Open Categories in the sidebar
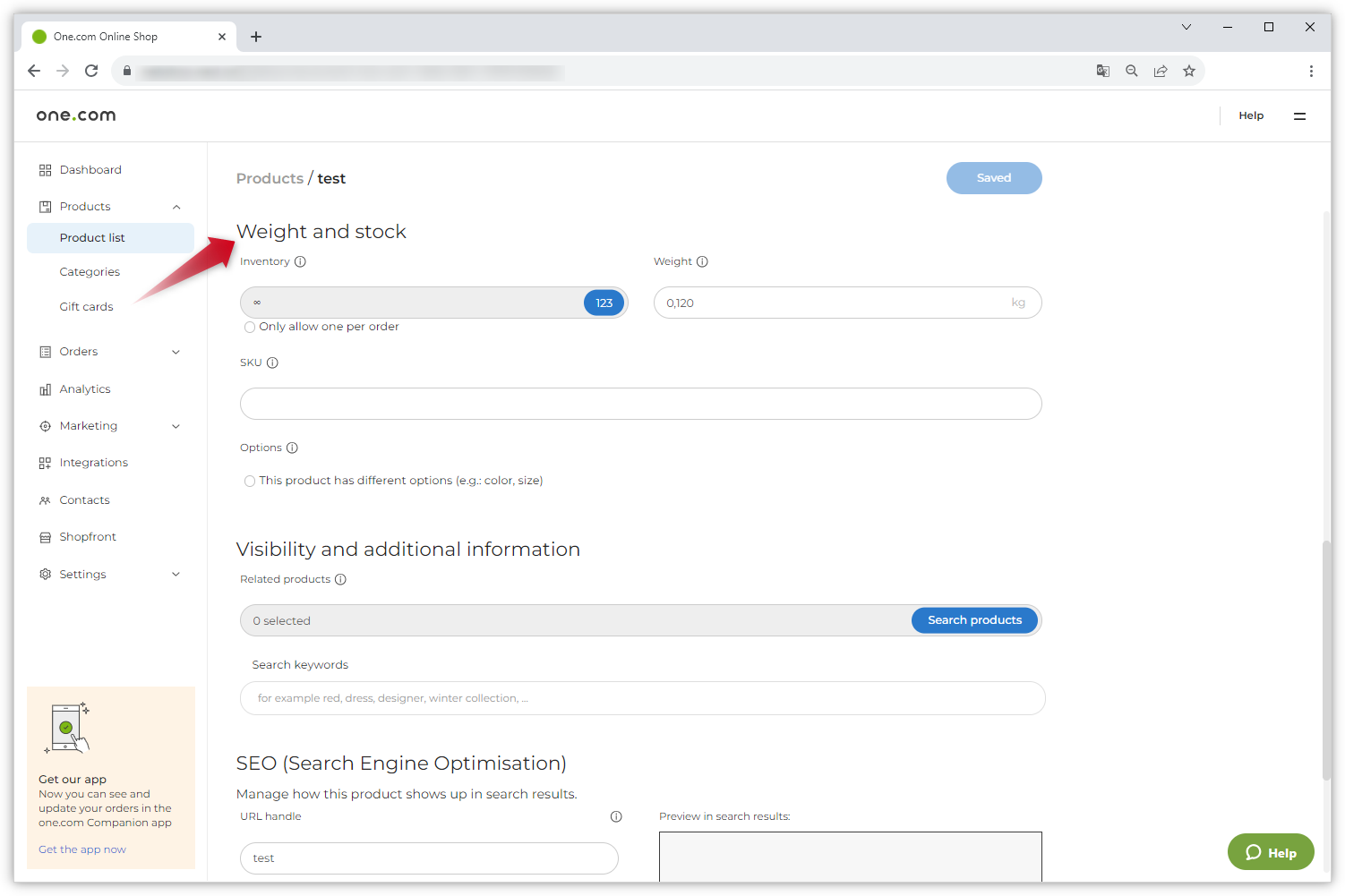1345x896 pixels. pos(90,272)
